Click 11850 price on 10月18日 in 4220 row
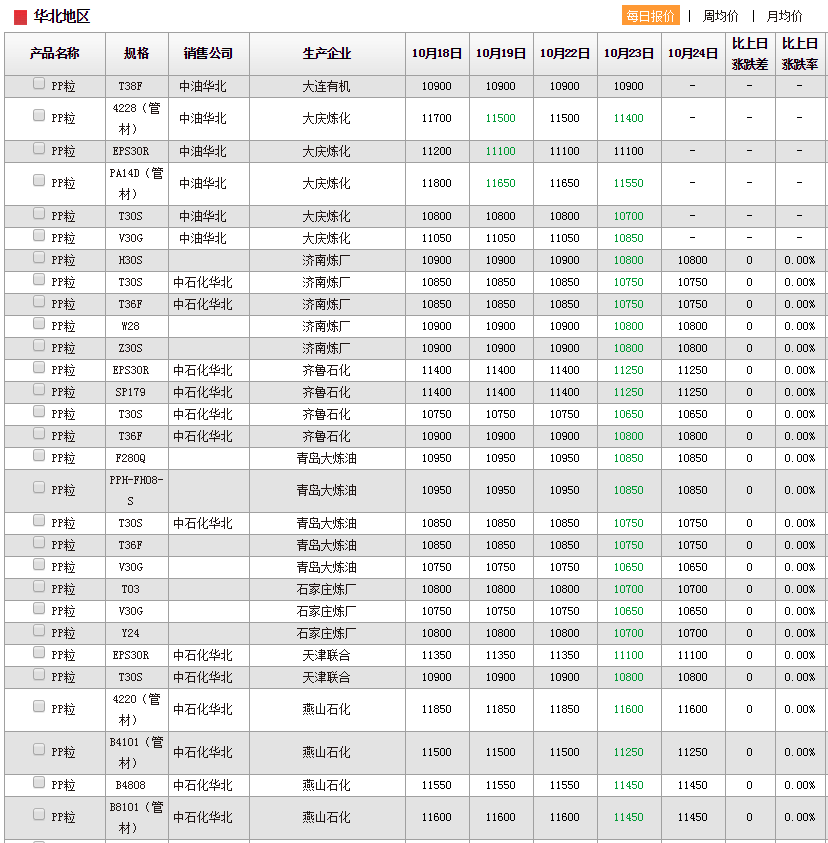The width and height of the screenshot is (828, 843). click(437, 709)
